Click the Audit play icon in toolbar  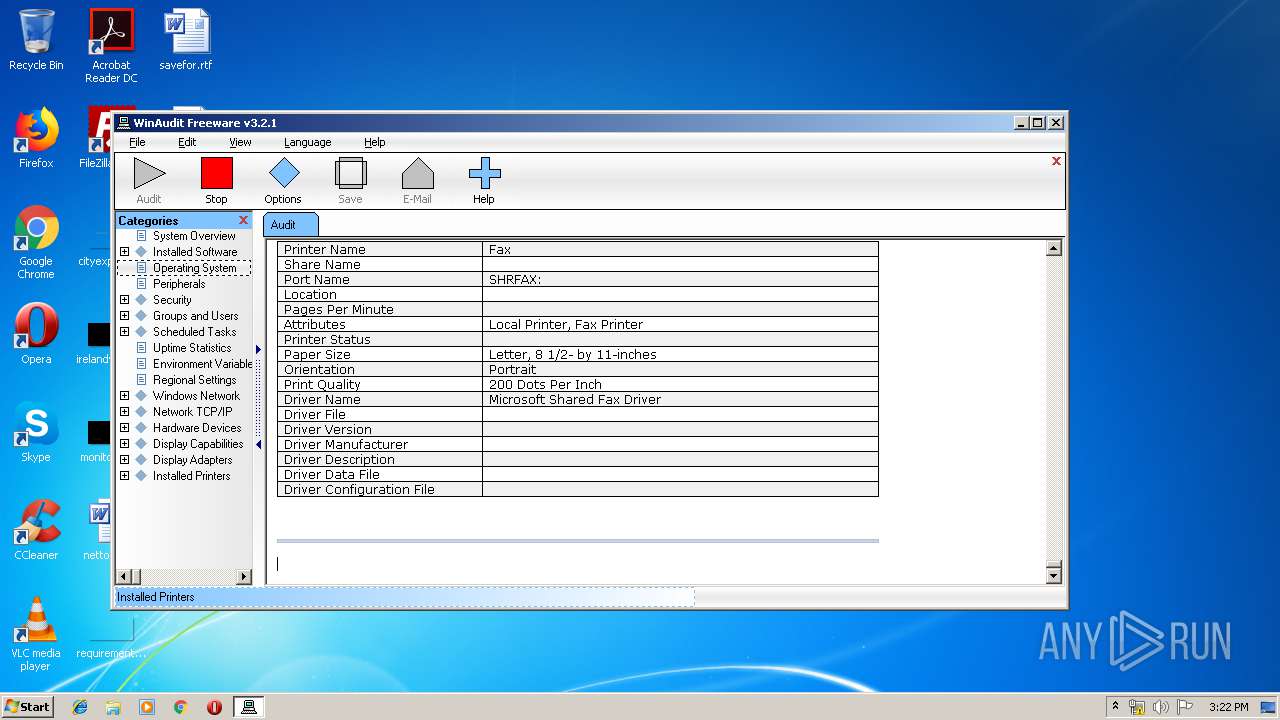click(149, 174)
